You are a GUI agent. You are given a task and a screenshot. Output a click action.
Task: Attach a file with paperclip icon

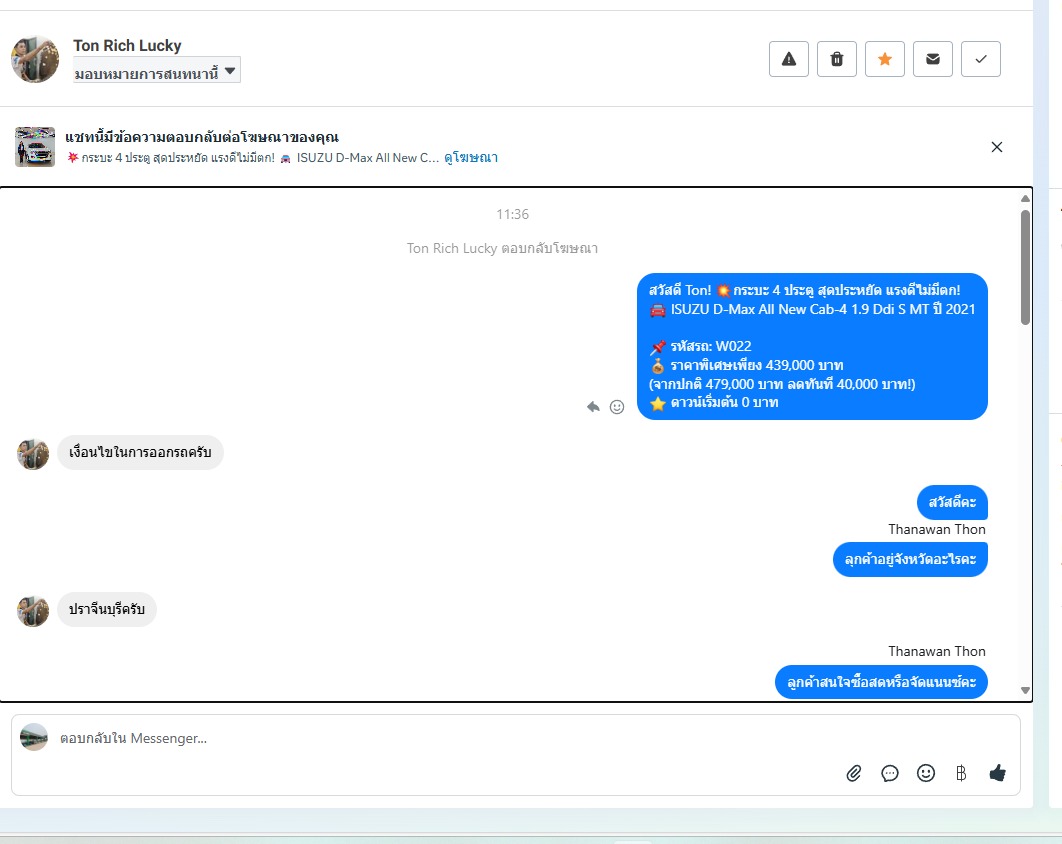coord(853,773)
